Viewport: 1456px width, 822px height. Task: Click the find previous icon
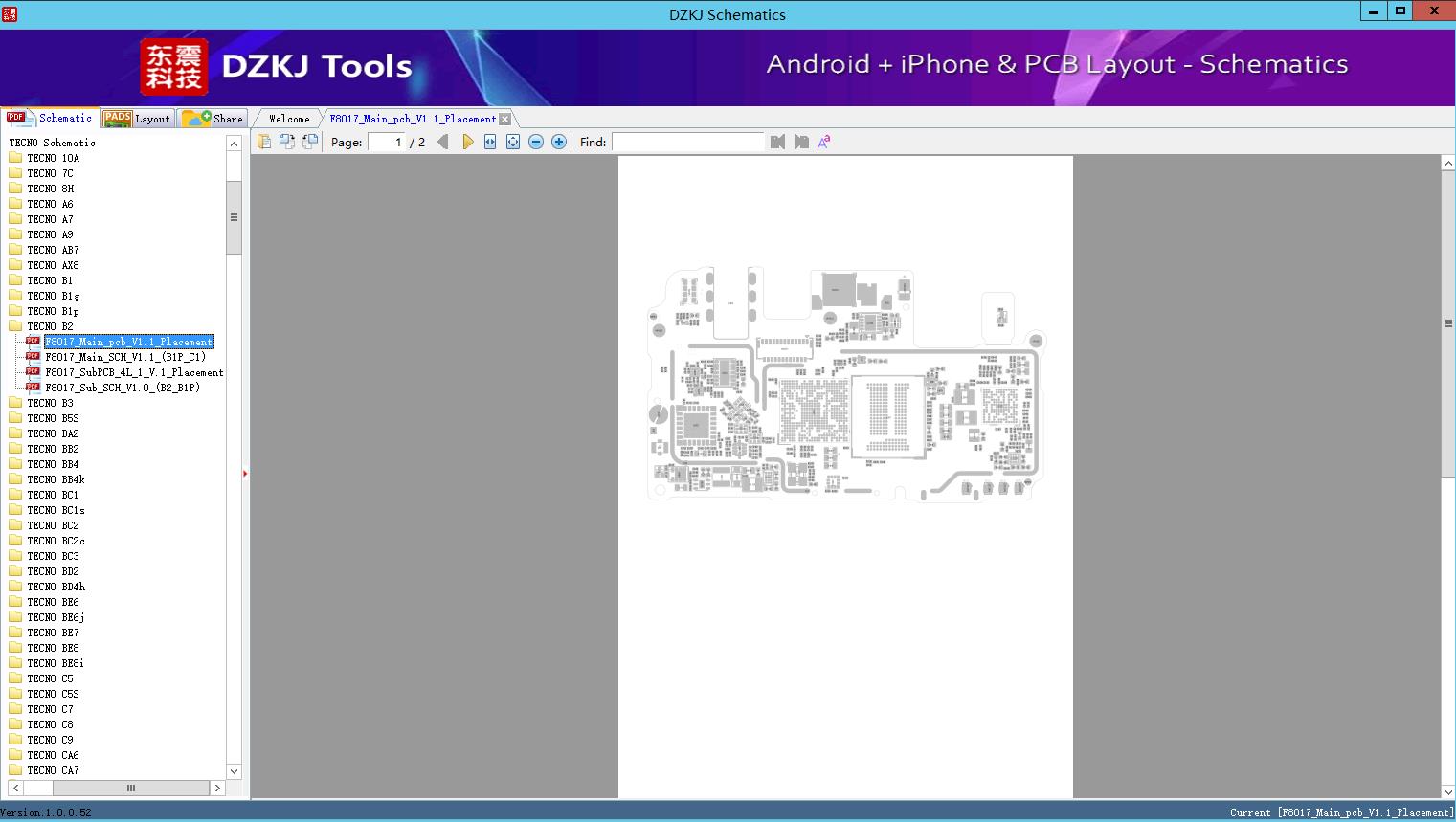point(777,142)
